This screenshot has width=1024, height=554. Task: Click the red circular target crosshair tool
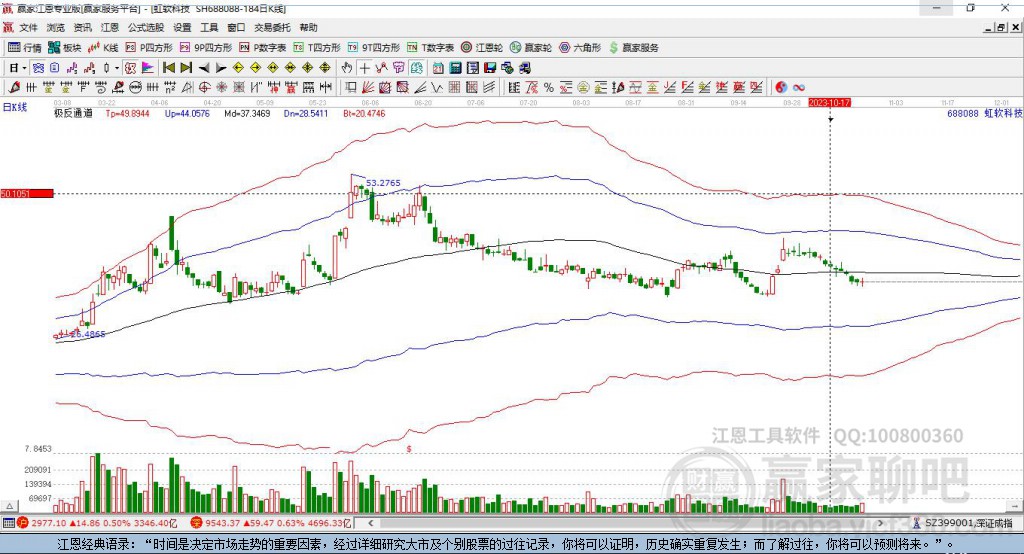coord(204,87)
